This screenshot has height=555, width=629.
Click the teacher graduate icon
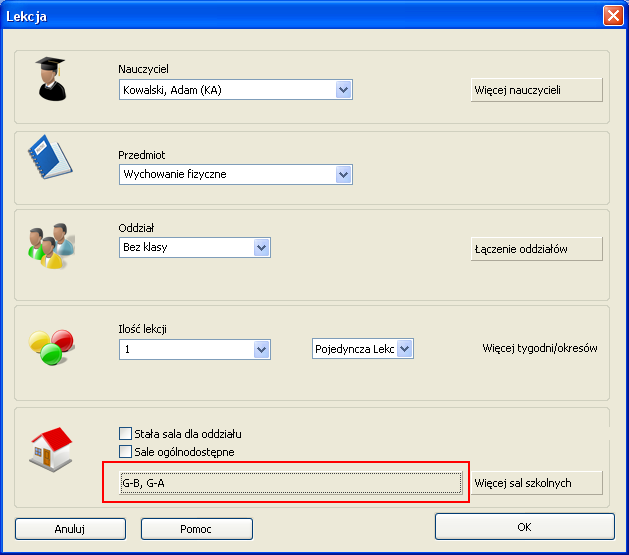click(x=51, y=79)
